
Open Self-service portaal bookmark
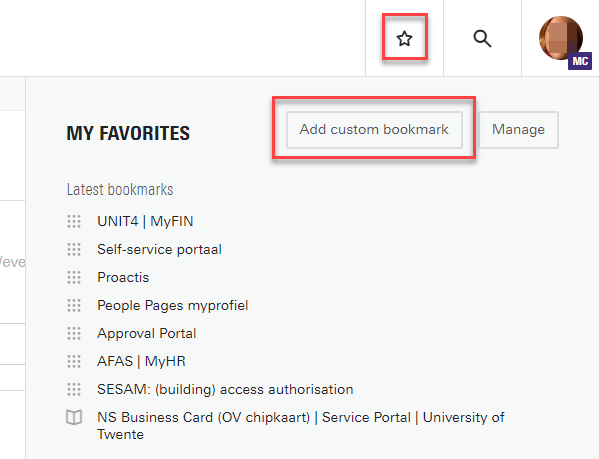(159, 249)
